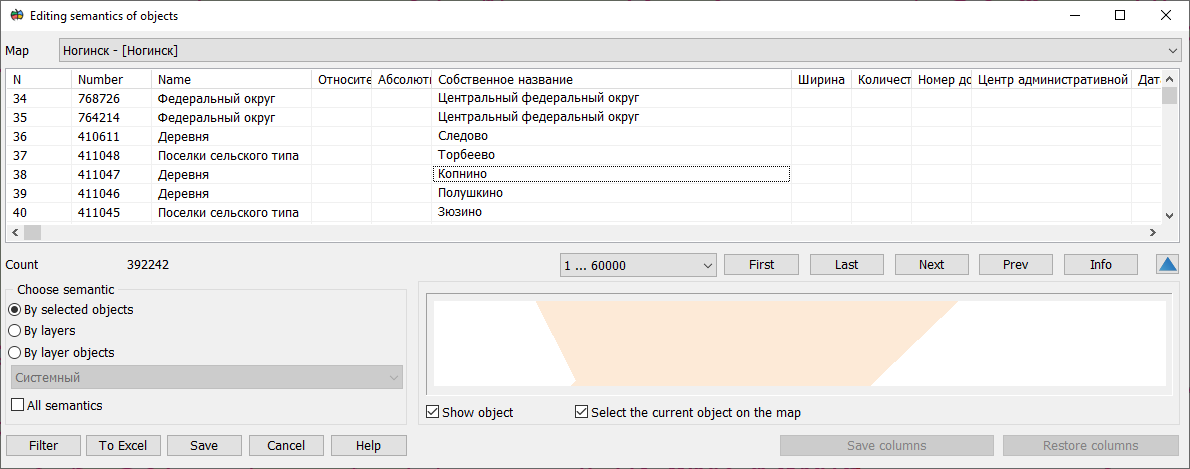This screenshot has height=469, width=1190.
Task: Select the By selected objects radio button
Action: (x=15, y=310)
